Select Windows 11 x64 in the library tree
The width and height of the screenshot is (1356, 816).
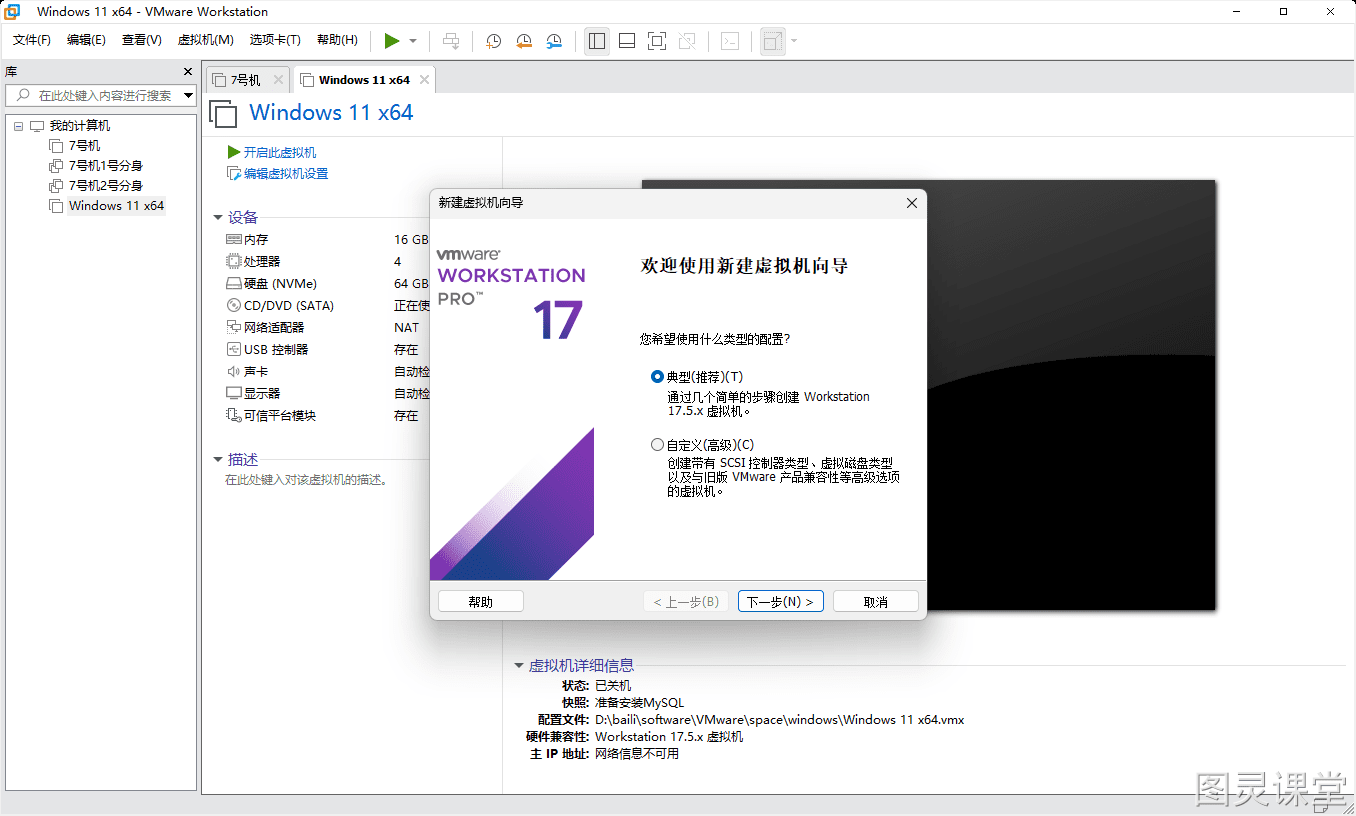click(116, 206)
